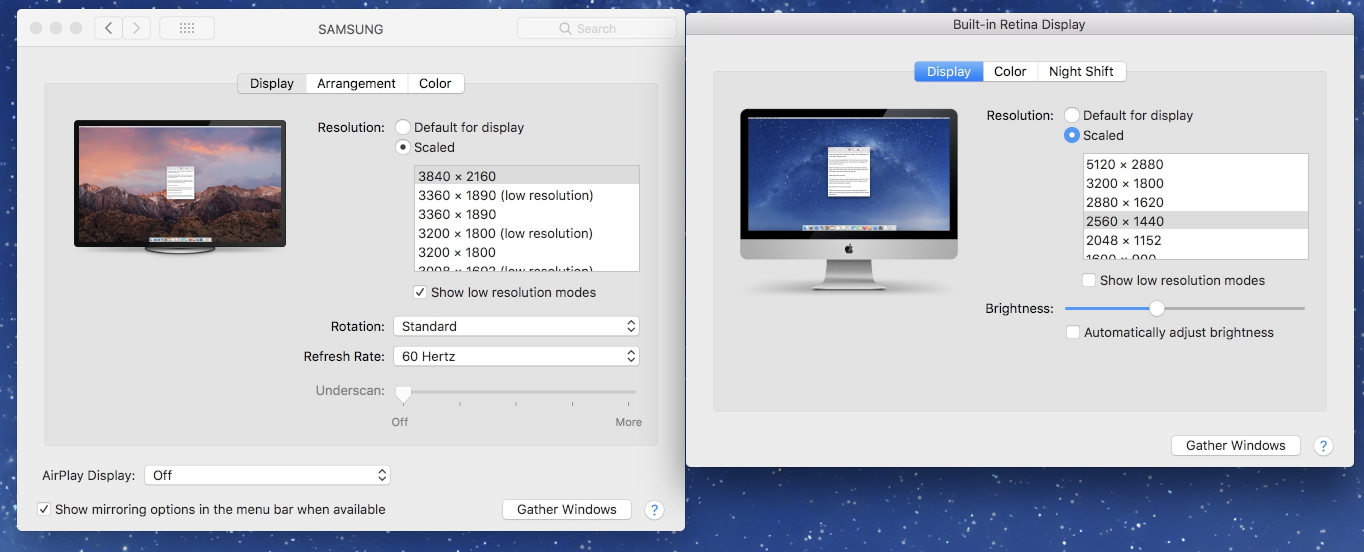
Task: Enable Automatically adjust brightness
Action: click(1073, 332)
